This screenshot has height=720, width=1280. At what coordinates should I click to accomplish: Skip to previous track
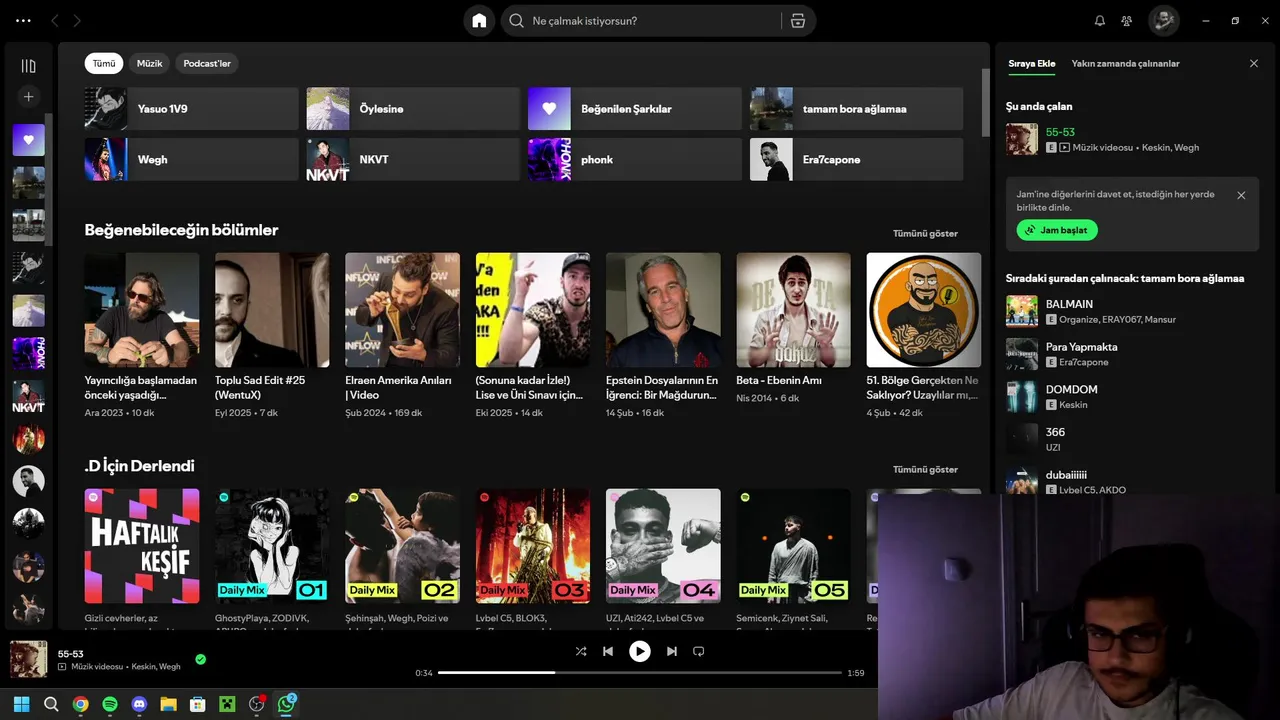pyautogui.click(x=608, y=651)
